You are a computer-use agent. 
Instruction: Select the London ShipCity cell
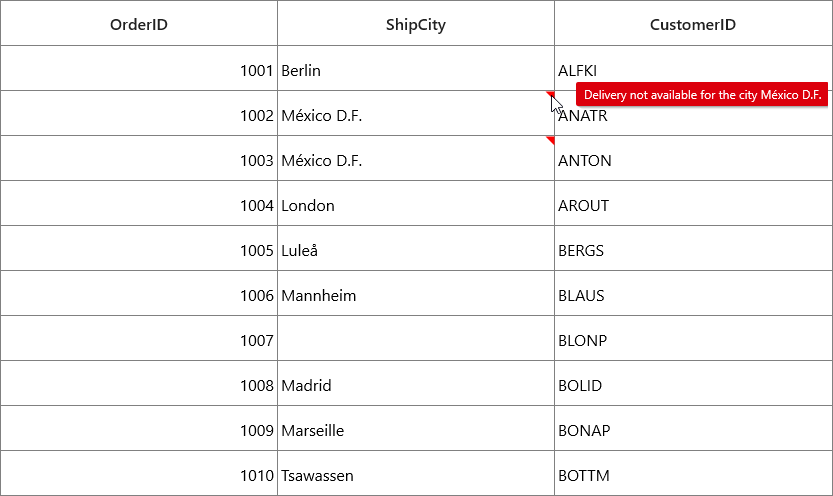[x=416, y=203]
